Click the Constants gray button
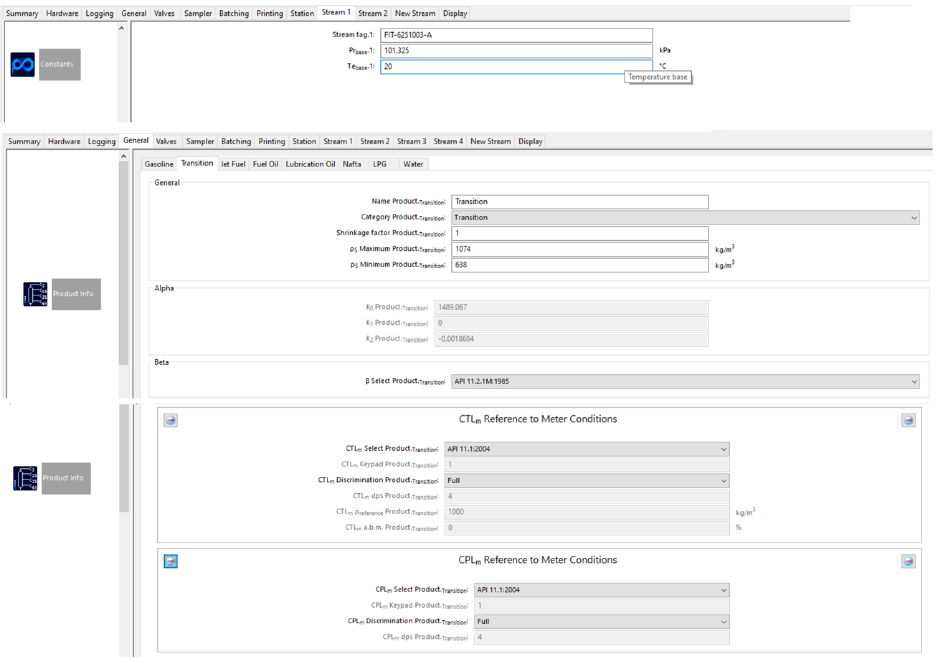The height and width of the screenshot is (659, 939). tap(60, 64)
